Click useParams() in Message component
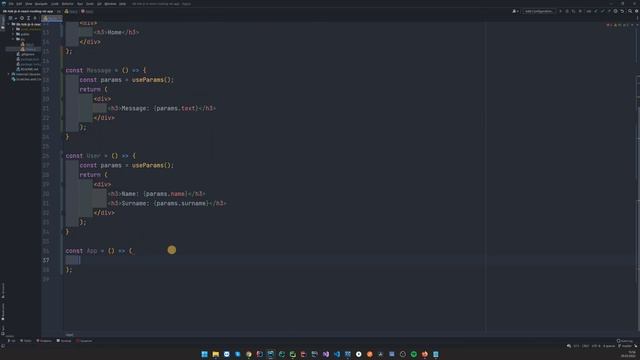 153,80
